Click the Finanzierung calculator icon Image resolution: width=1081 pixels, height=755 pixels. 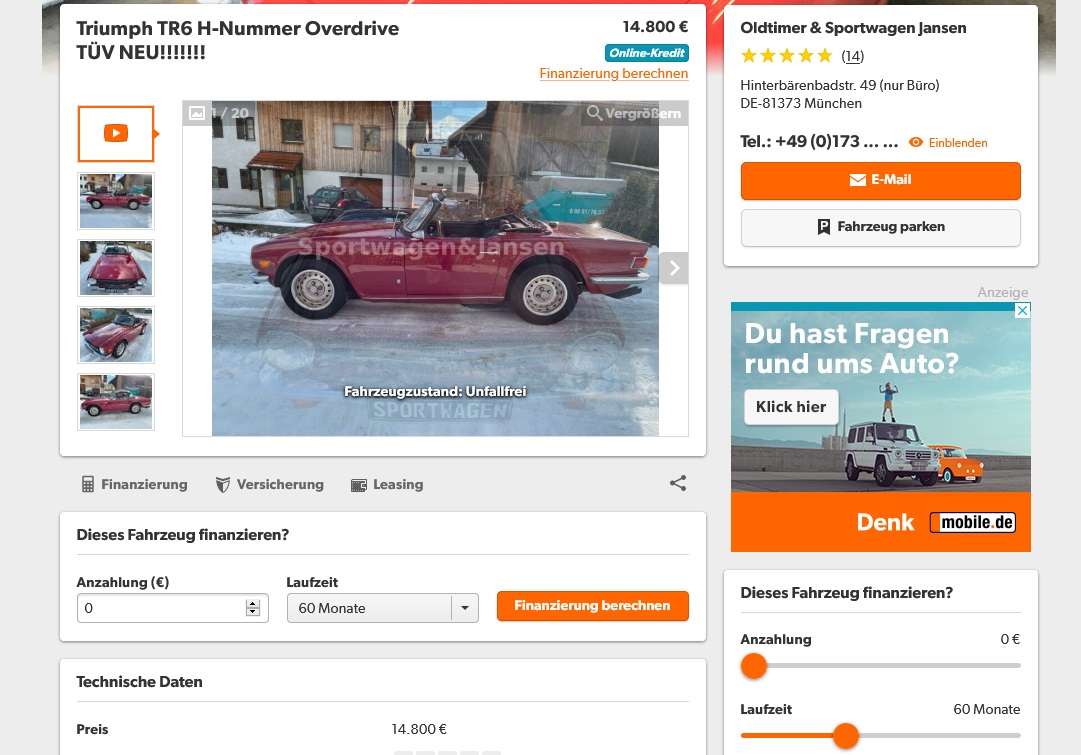(88, 485)
